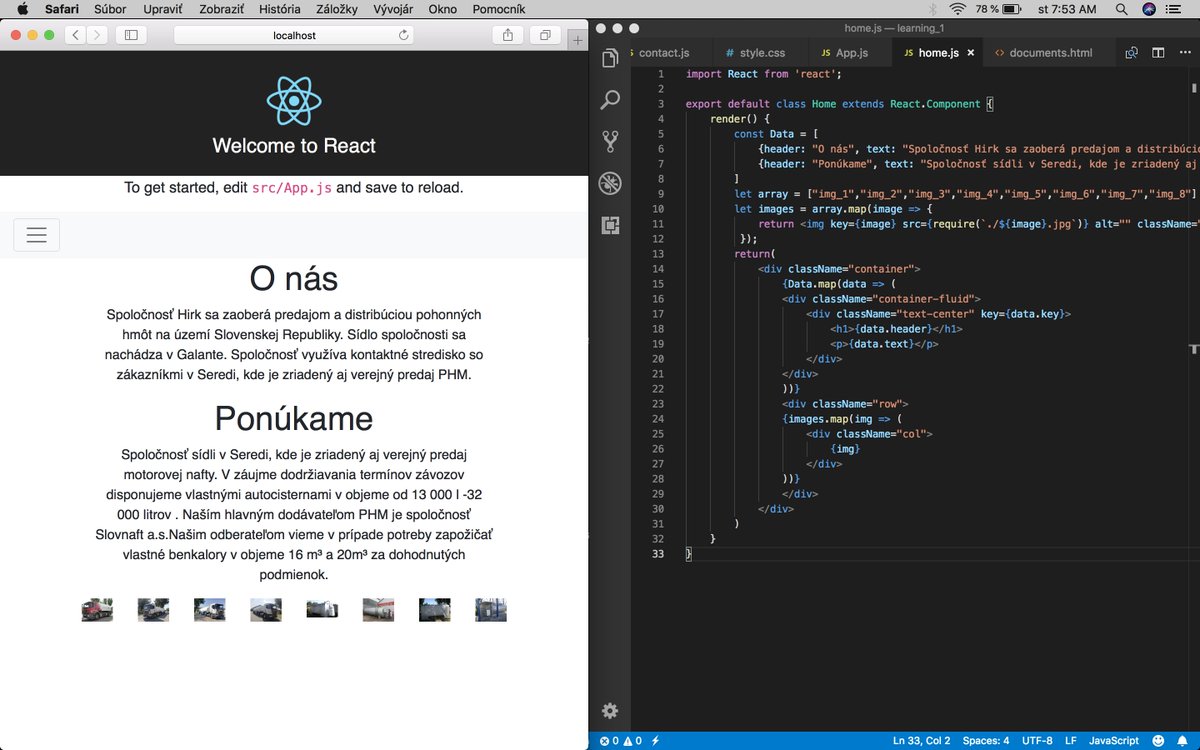Click the localhost address bar
1200x750 pixels.
295,35
